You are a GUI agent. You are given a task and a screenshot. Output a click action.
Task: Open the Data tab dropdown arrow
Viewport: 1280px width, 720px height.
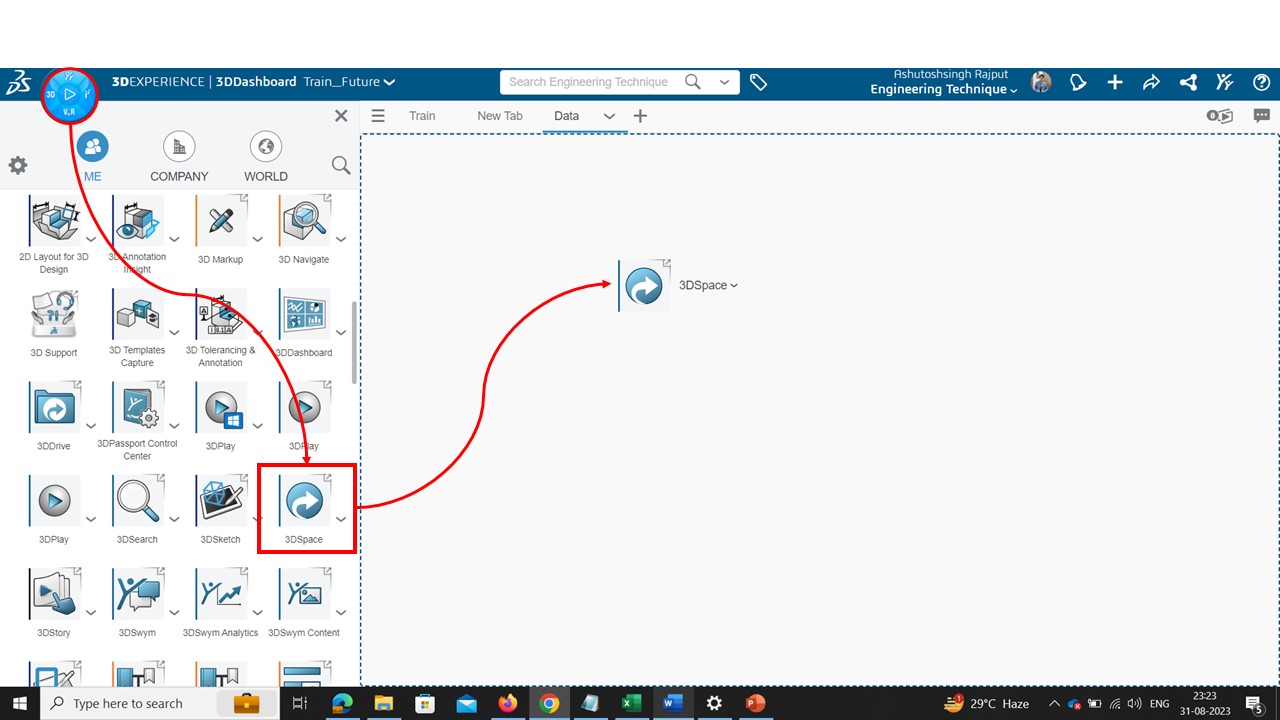609,116
